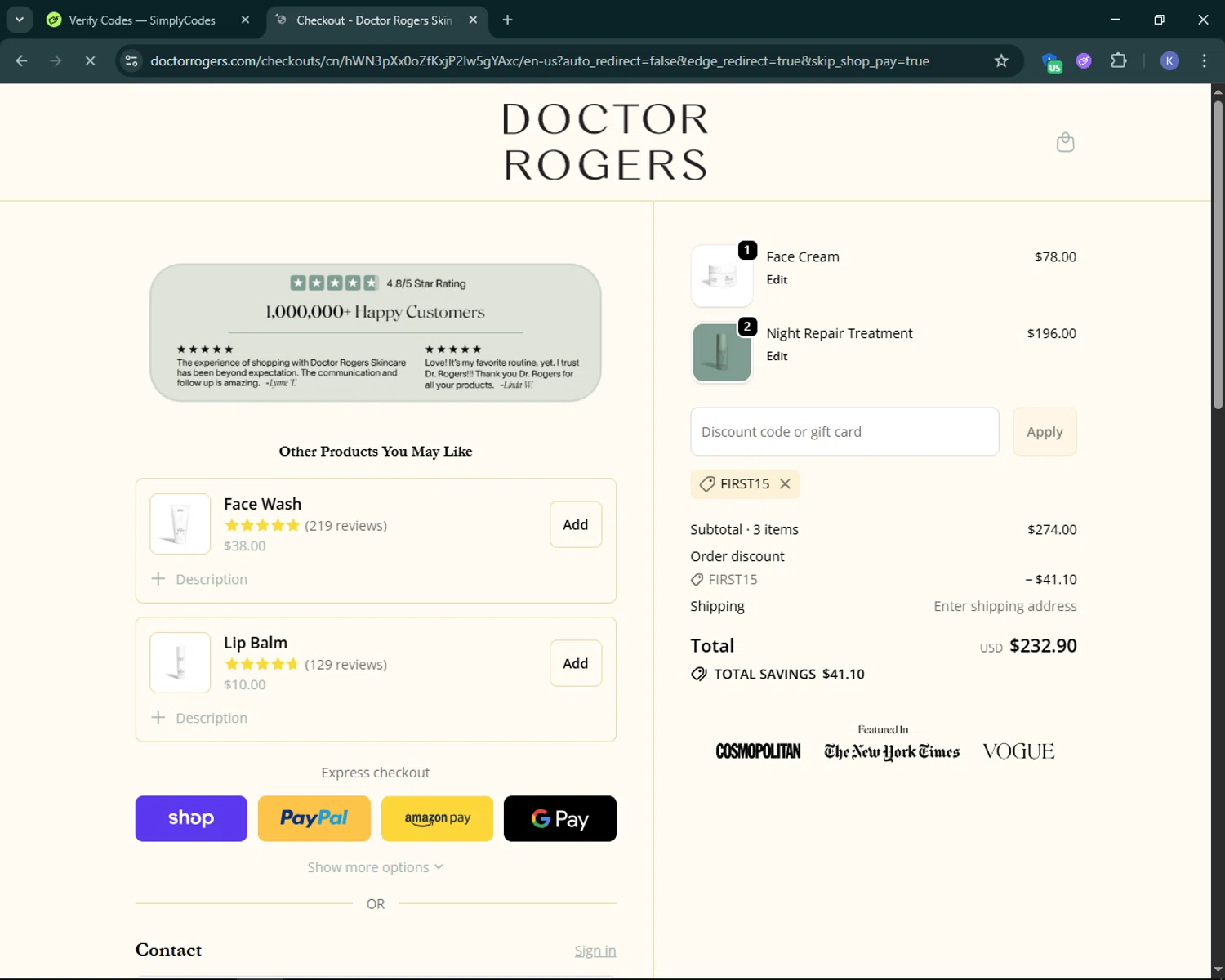
Task: Click the purple SimplyCodes extension icon
Action: coord(1084,61)
